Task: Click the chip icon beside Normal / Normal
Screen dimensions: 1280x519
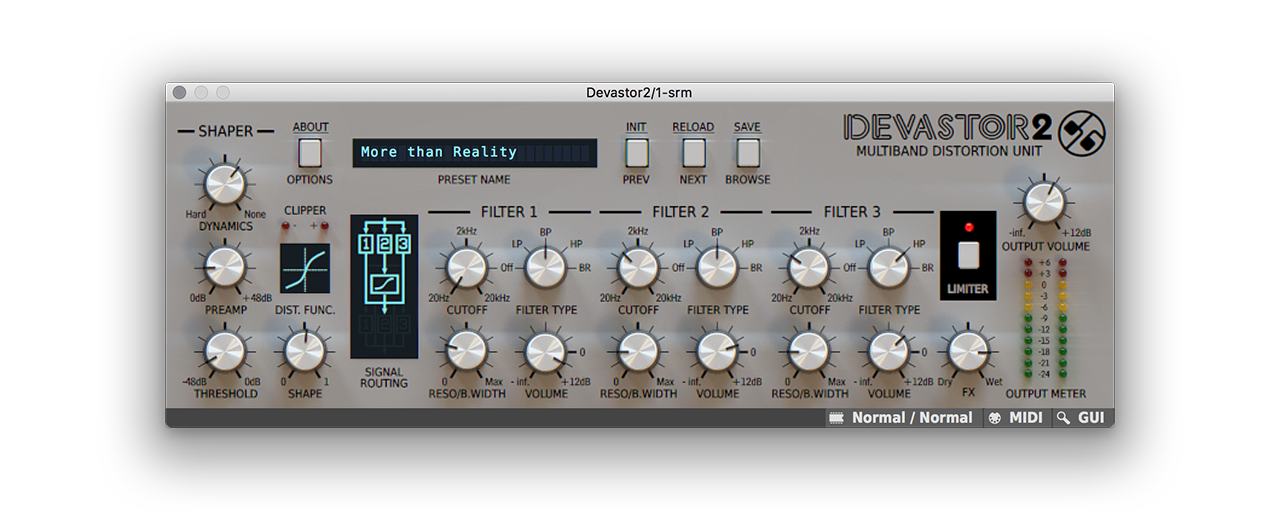Action: [836, 418]
